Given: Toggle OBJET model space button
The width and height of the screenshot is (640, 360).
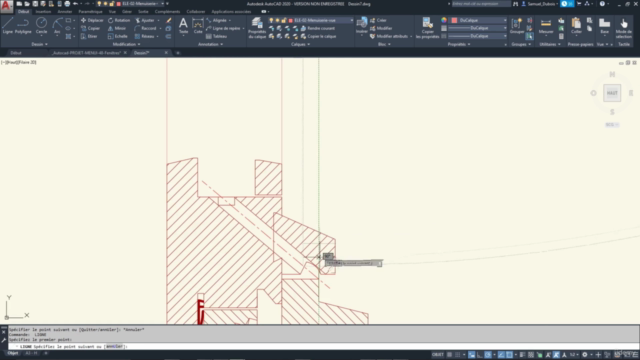Looking at the screenshot, I should (x=438, y=355).
